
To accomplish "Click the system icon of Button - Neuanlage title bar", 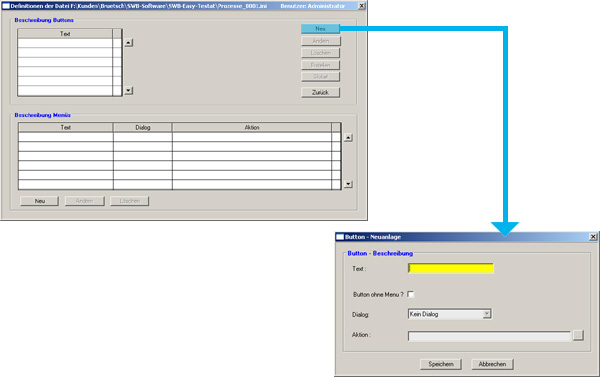I will click(340, 237).
